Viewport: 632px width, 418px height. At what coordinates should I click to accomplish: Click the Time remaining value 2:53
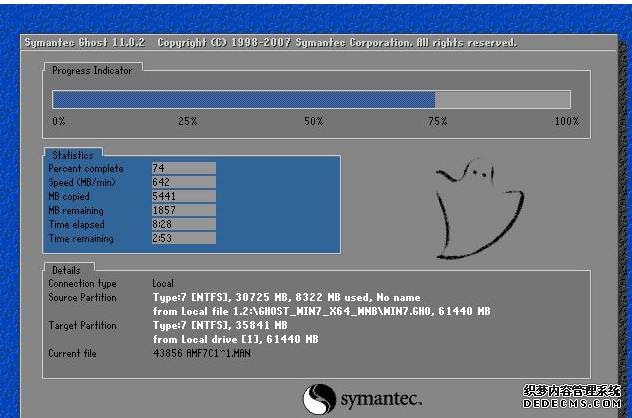tap(183, 238)
